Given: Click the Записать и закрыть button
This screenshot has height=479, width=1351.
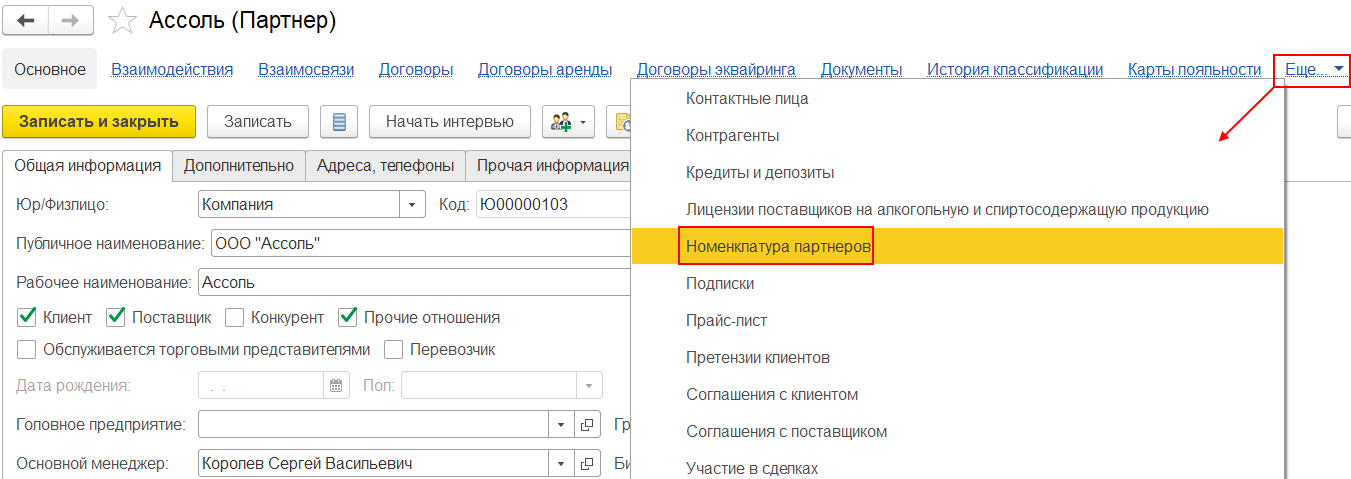Looking at the screenshot, I should tap(98, 122).
